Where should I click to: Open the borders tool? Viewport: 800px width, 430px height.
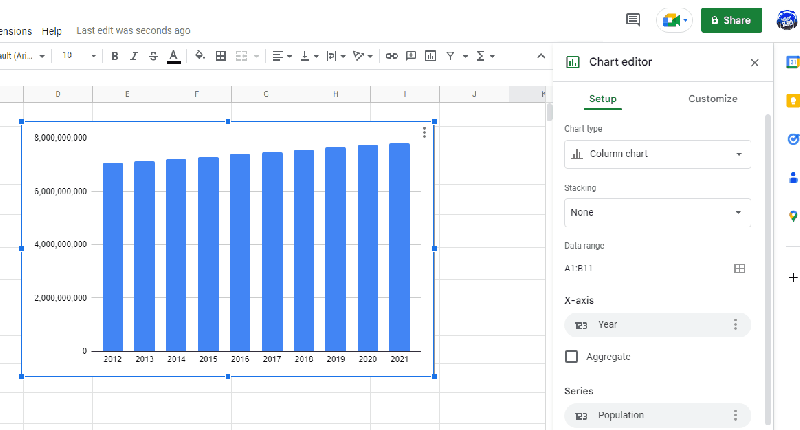[x=220, y=56]
